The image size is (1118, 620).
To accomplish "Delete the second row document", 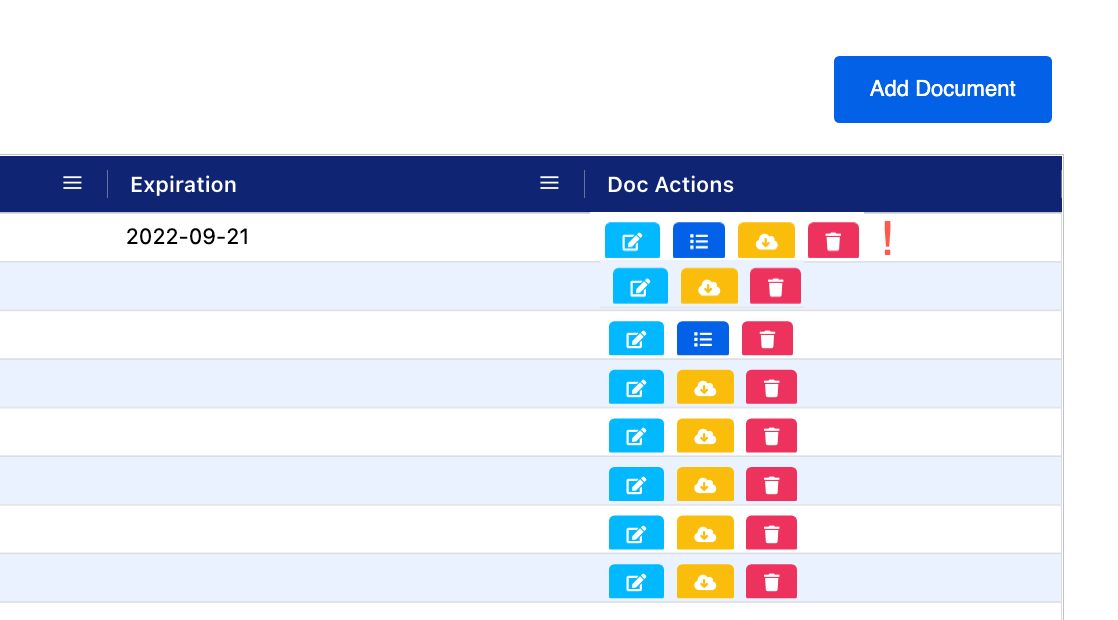I will point(775,288).
